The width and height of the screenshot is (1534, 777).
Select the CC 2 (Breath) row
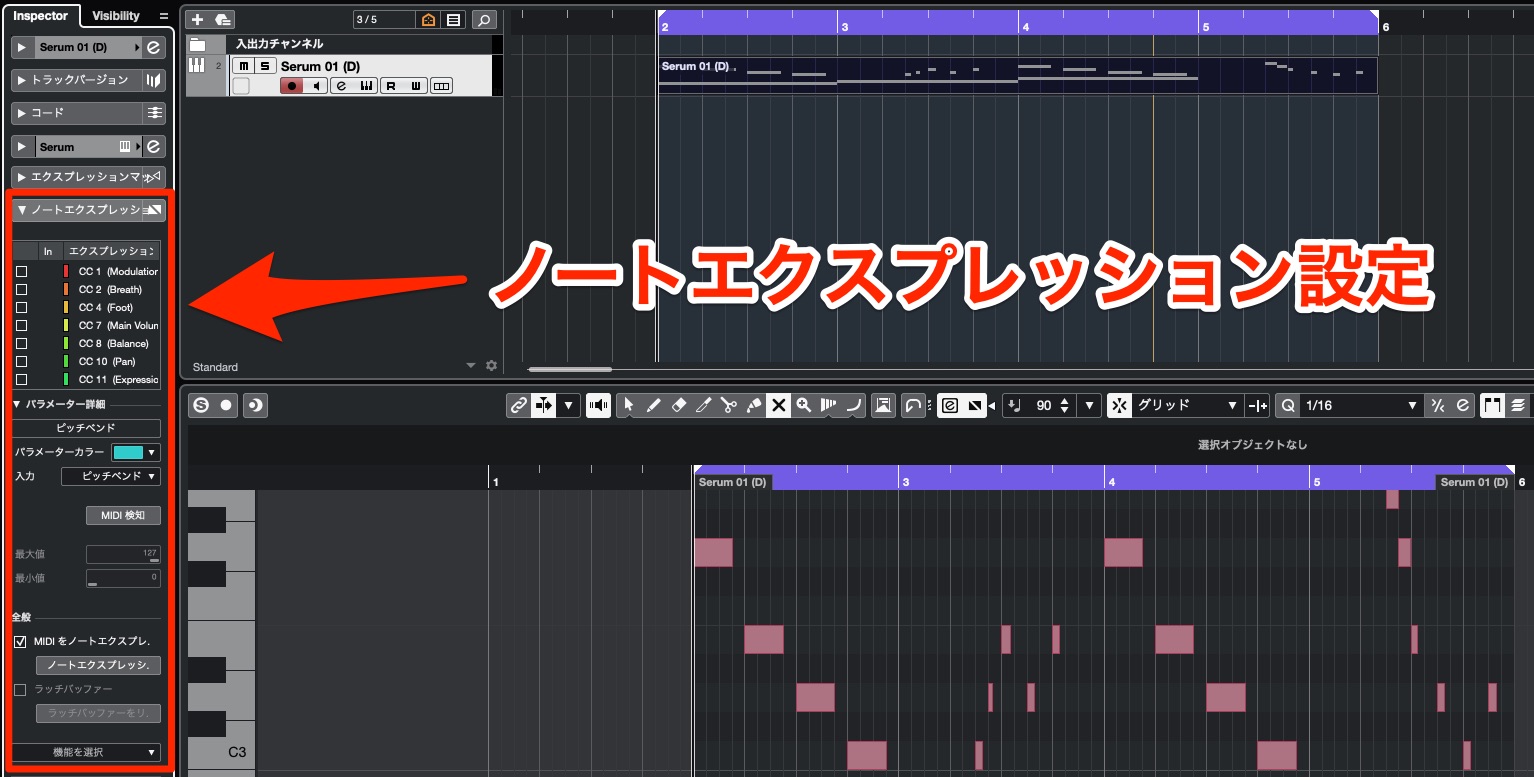[x=86, y=289]
